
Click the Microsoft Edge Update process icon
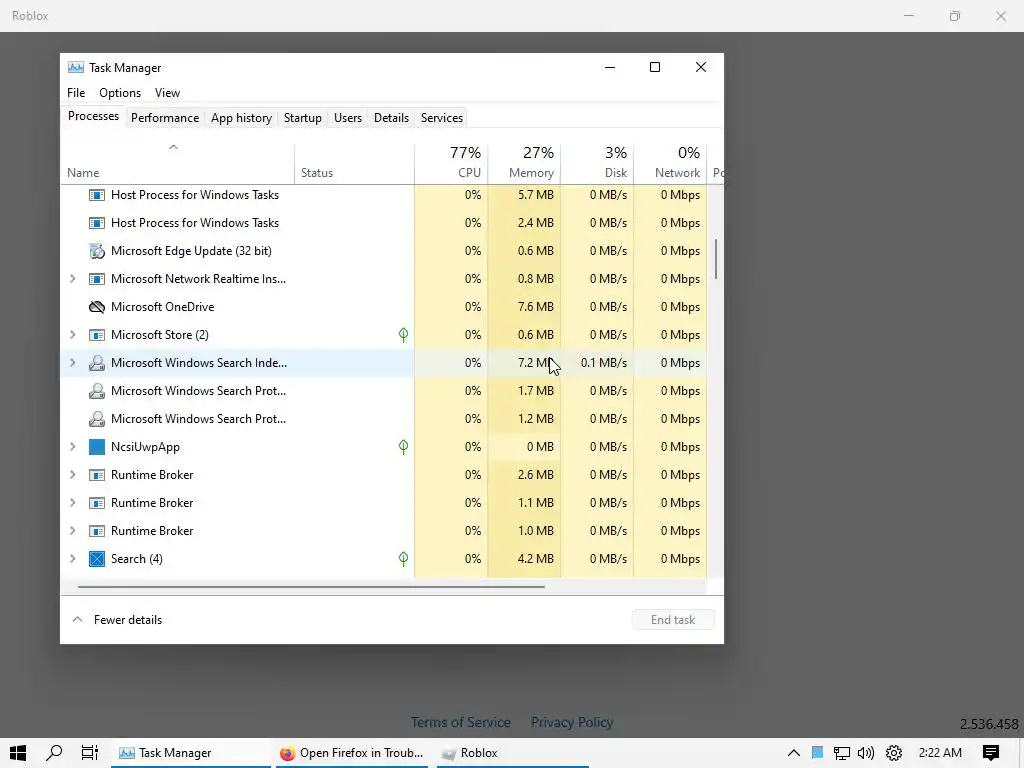[x=97, y=251]
